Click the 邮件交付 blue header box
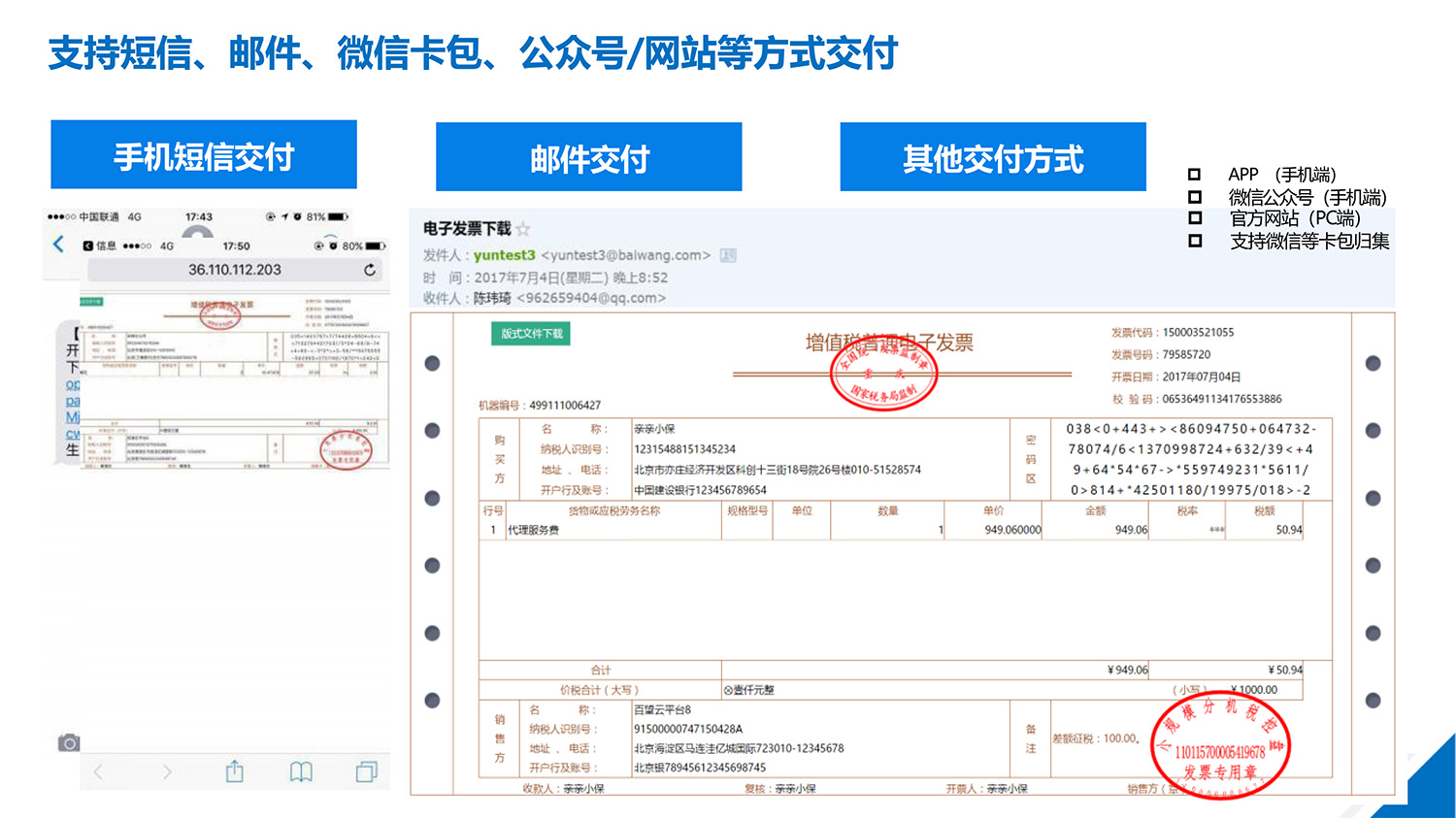Screen dimensions: 1456x818 [589, 157]
